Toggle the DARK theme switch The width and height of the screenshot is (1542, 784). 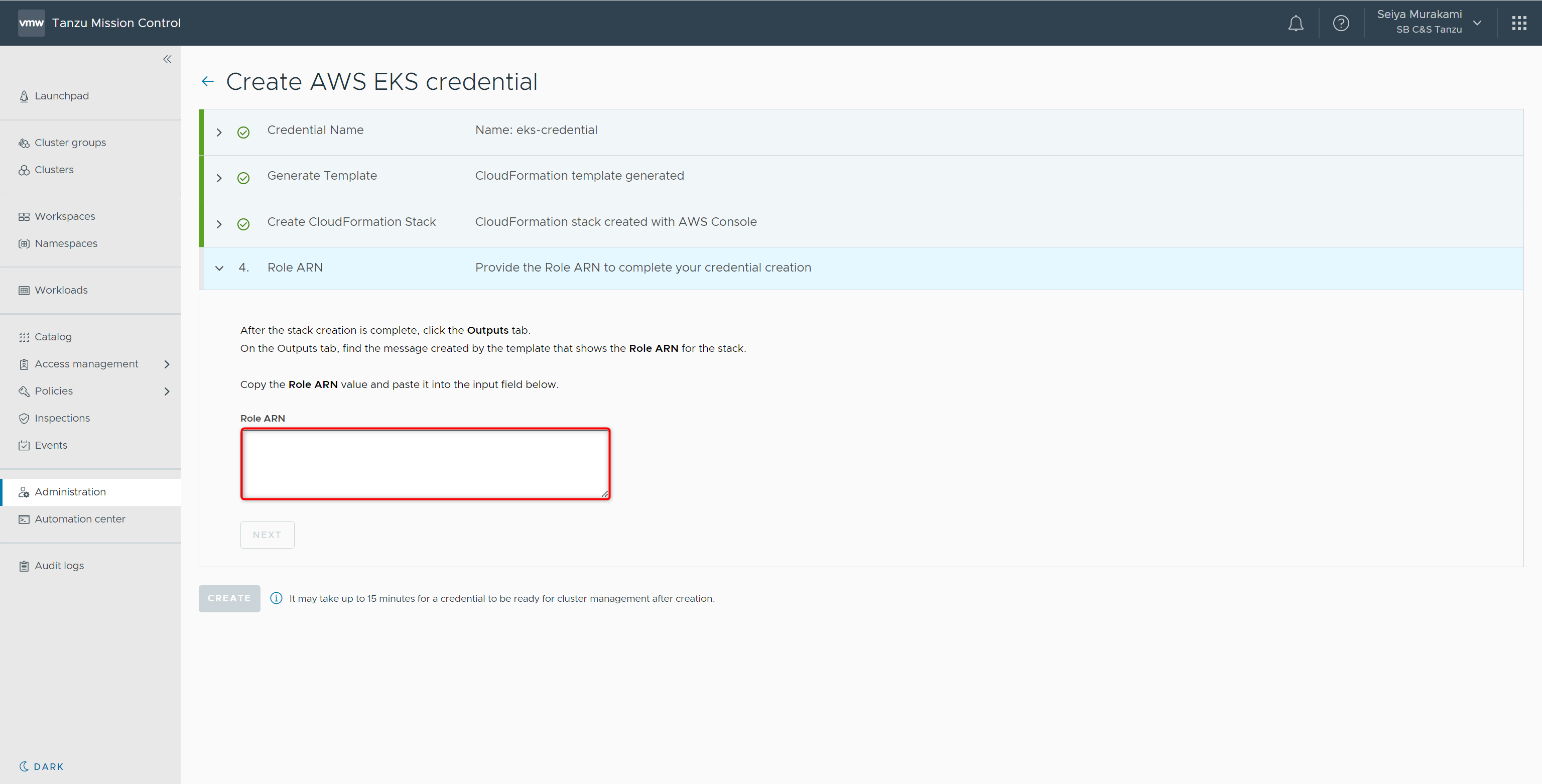coord(41,766)
